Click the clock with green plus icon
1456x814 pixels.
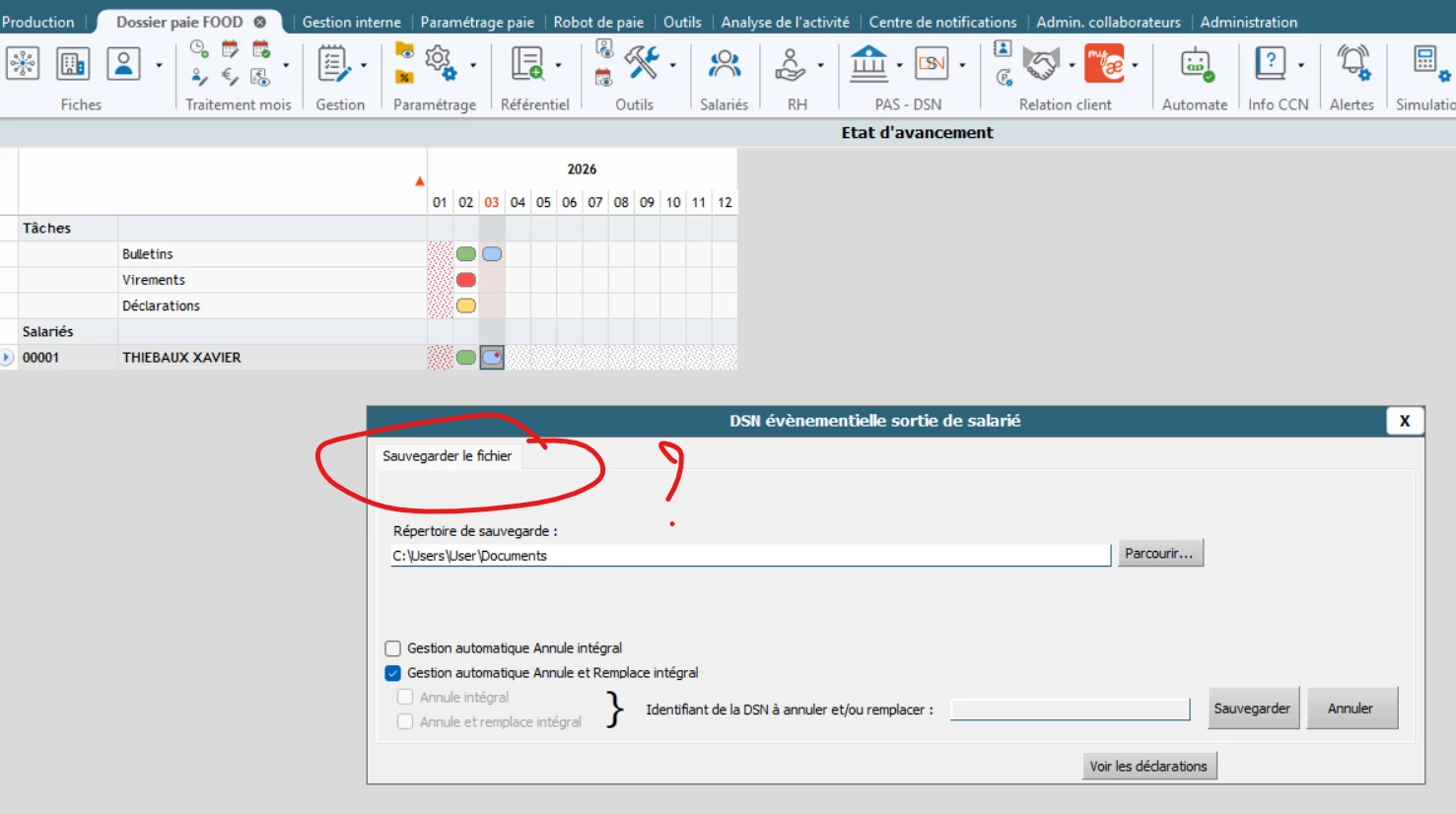[199, 48]
